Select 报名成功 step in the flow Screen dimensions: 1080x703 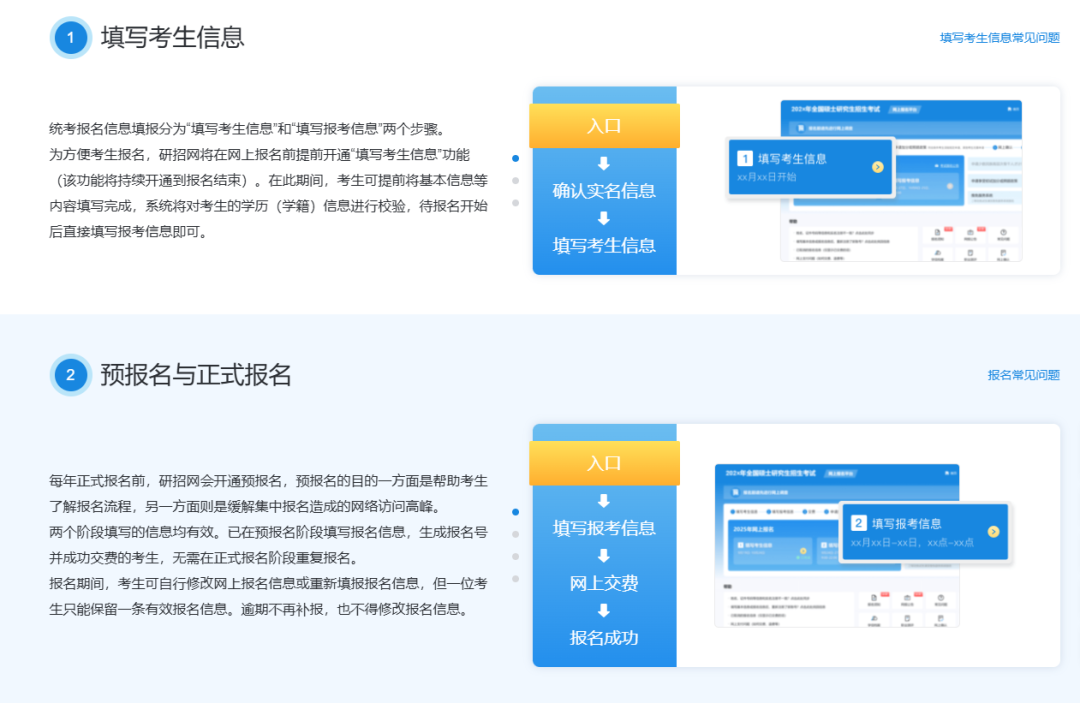click(x=604, y=637)
